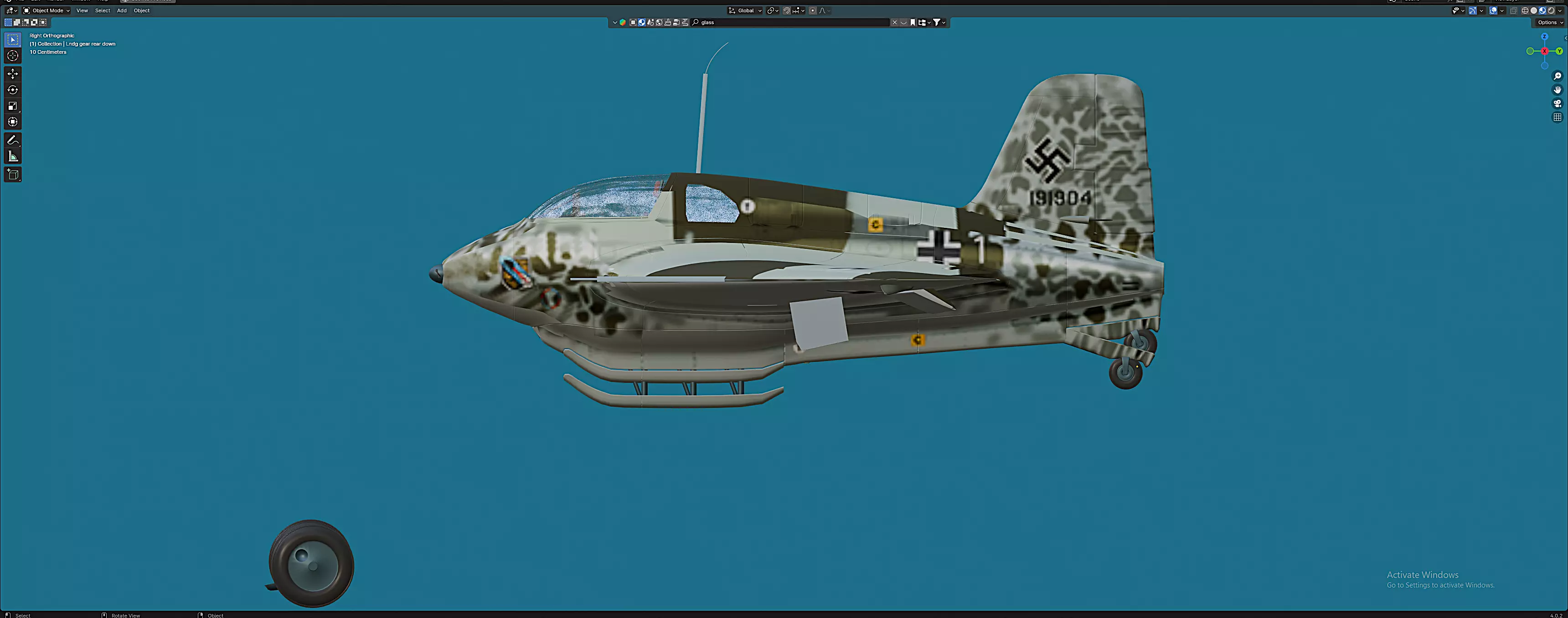Open the pivot point dropdown
This screenshot has height=618, width=1568.
tap(773, 11)
